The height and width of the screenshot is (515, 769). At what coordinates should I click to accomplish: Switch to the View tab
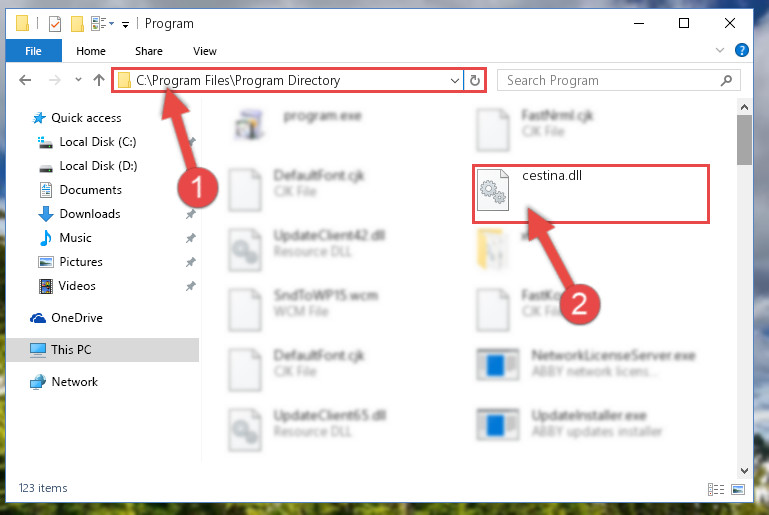[x=205, y=51]
